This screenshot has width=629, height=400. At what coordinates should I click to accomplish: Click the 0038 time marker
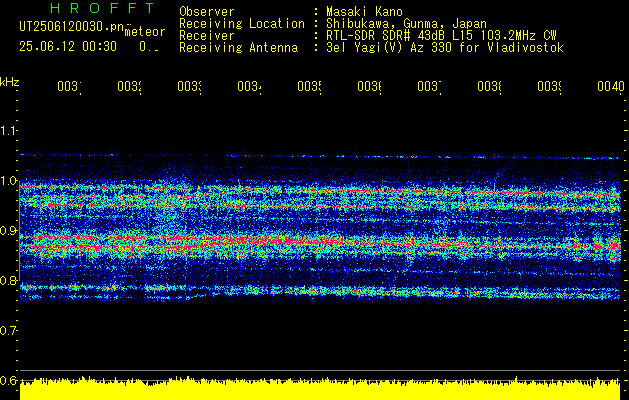489,86
